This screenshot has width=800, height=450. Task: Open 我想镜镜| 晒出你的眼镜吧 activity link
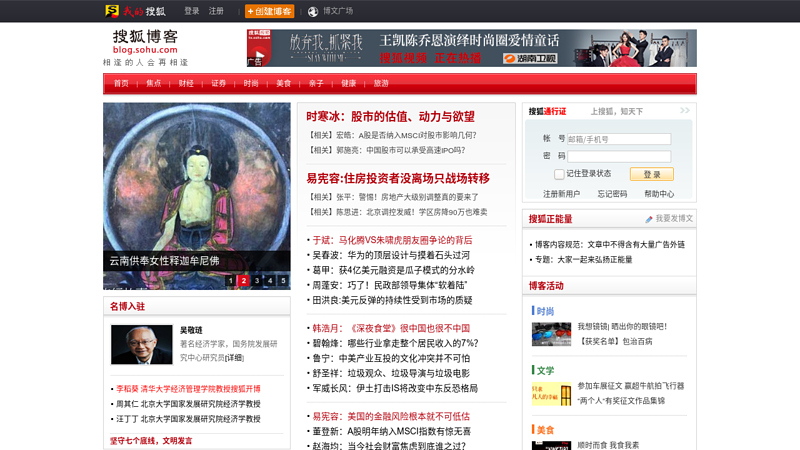[x=622, y=327]
